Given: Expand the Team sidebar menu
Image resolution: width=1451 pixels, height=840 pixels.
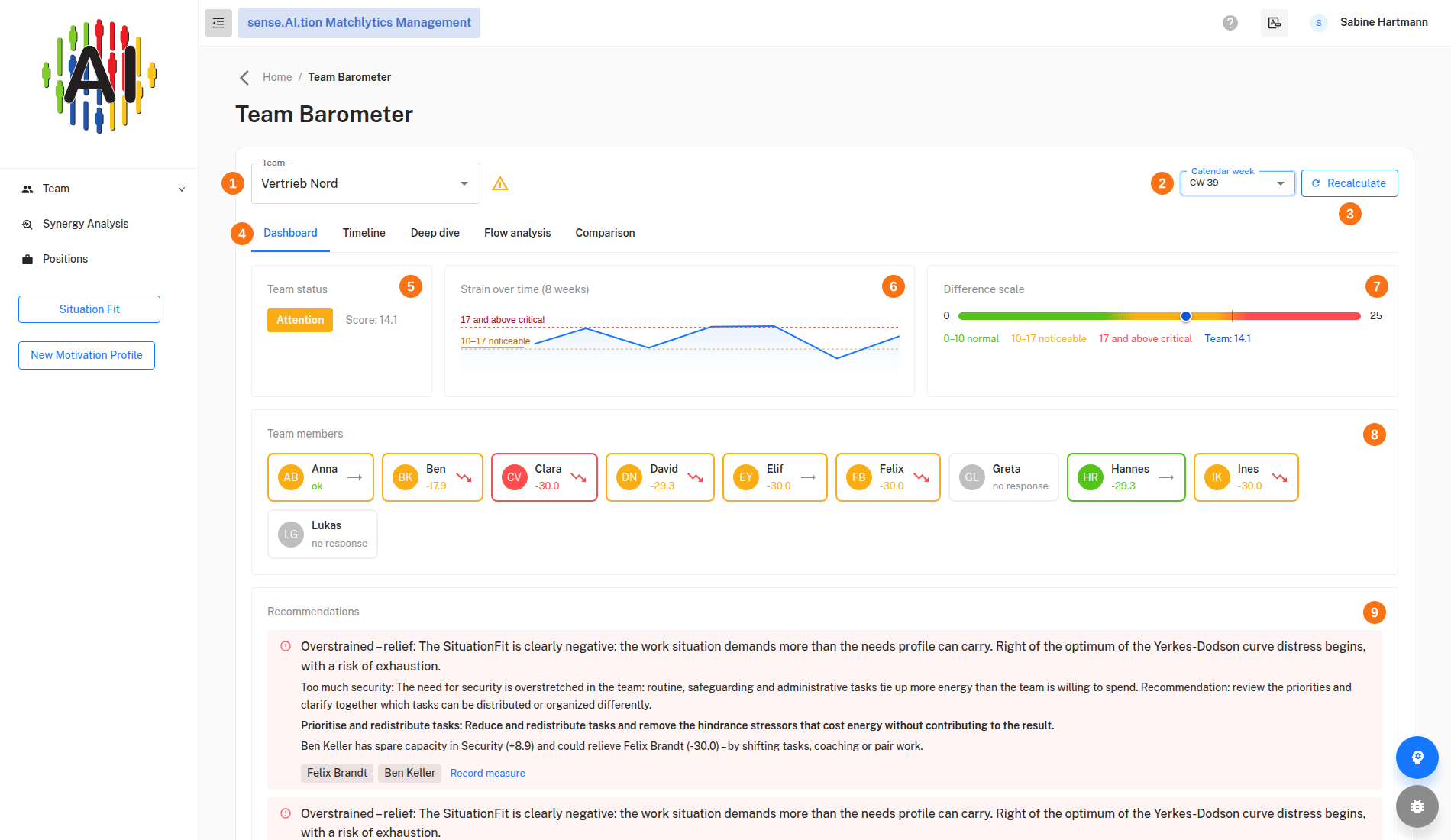Looking at the screenshot, I should pyautogui.click(x=99, y=189).
